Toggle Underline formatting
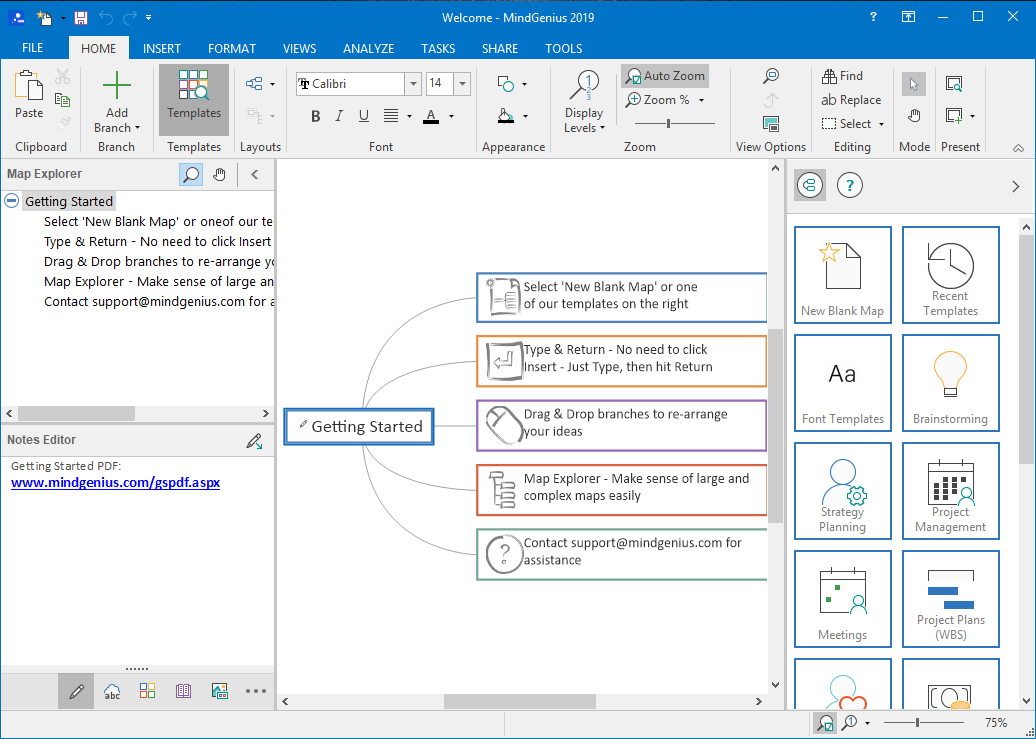Image resolution: width=1036 pixels, height=739 pixels. [x=363, y=116]
